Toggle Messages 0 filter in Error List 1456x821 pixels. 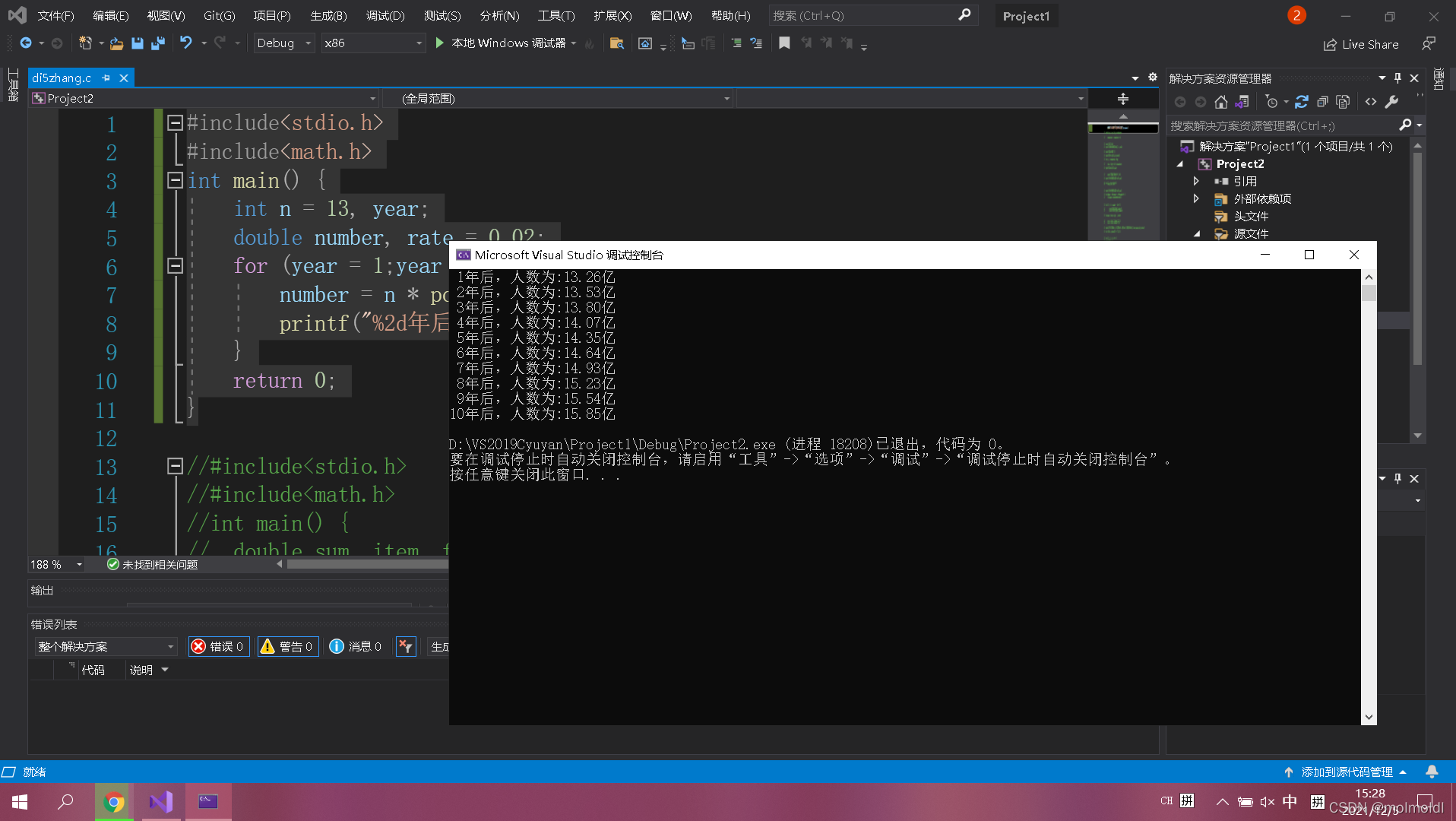coord(356,646)
